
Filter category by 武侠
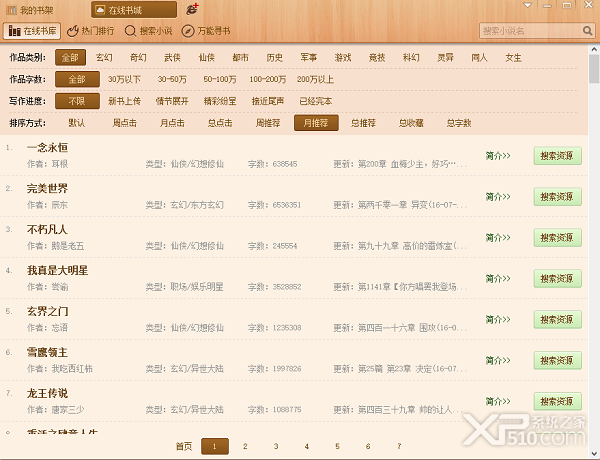pyautogui.click(x=172, y=58)
